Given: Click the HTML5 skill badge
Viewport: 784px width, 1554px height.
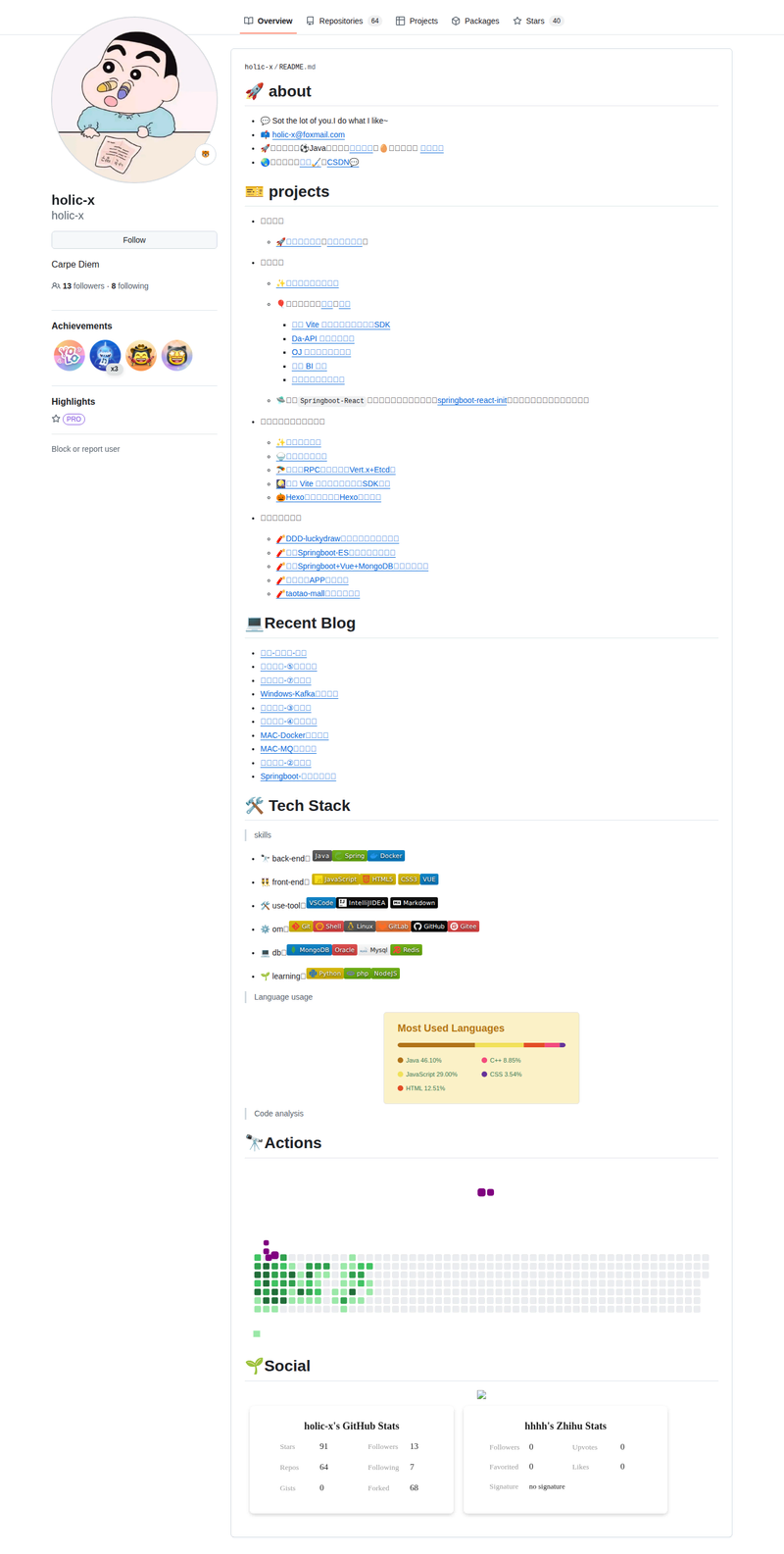Looking at the screenshot, I should click(x=378, y=879).
